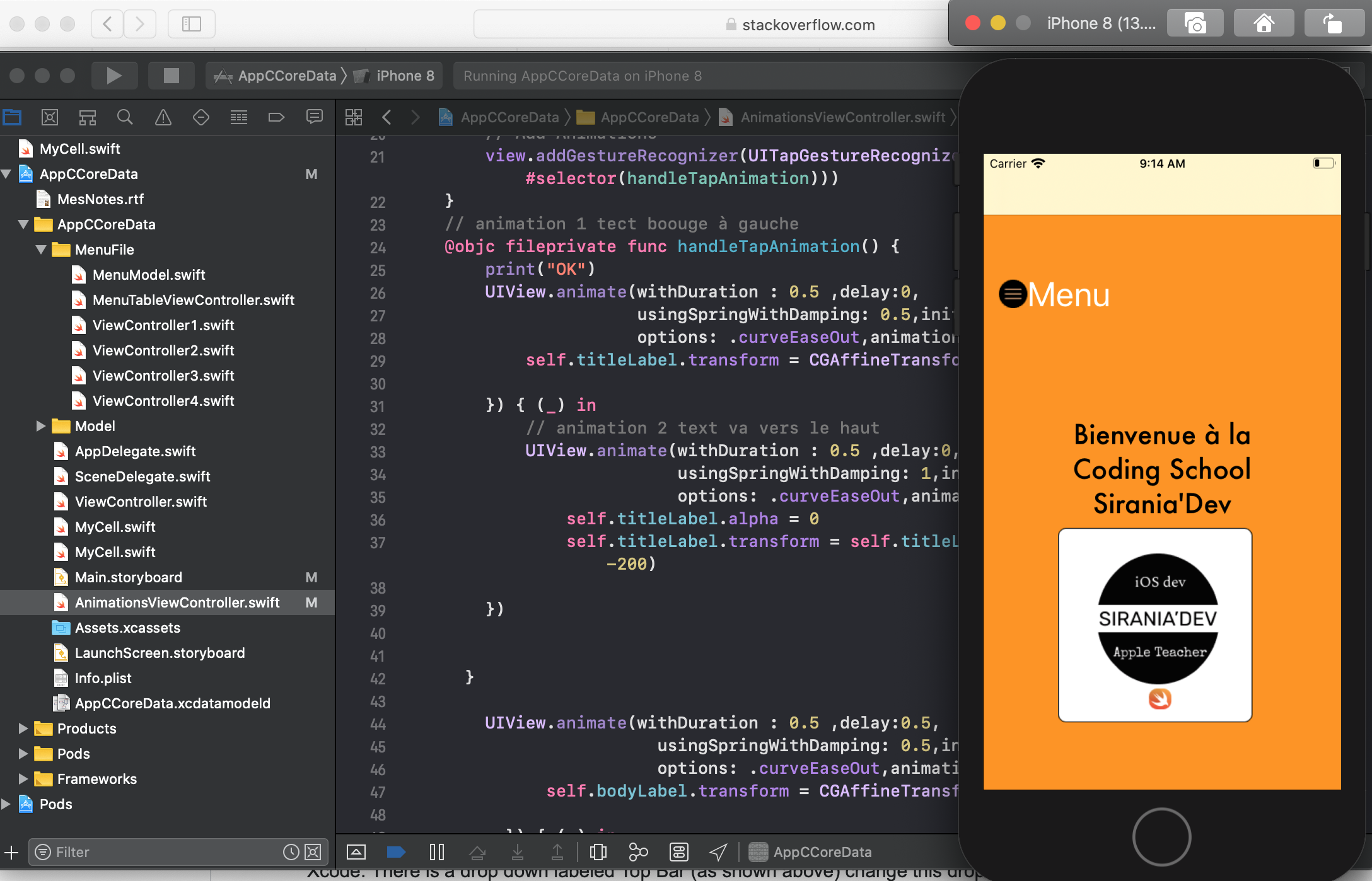This screenshot has height=881, width=1372.
Task: Select the iPhone 8 run destination
Action: pyautogui.click(x=394, y=76)
